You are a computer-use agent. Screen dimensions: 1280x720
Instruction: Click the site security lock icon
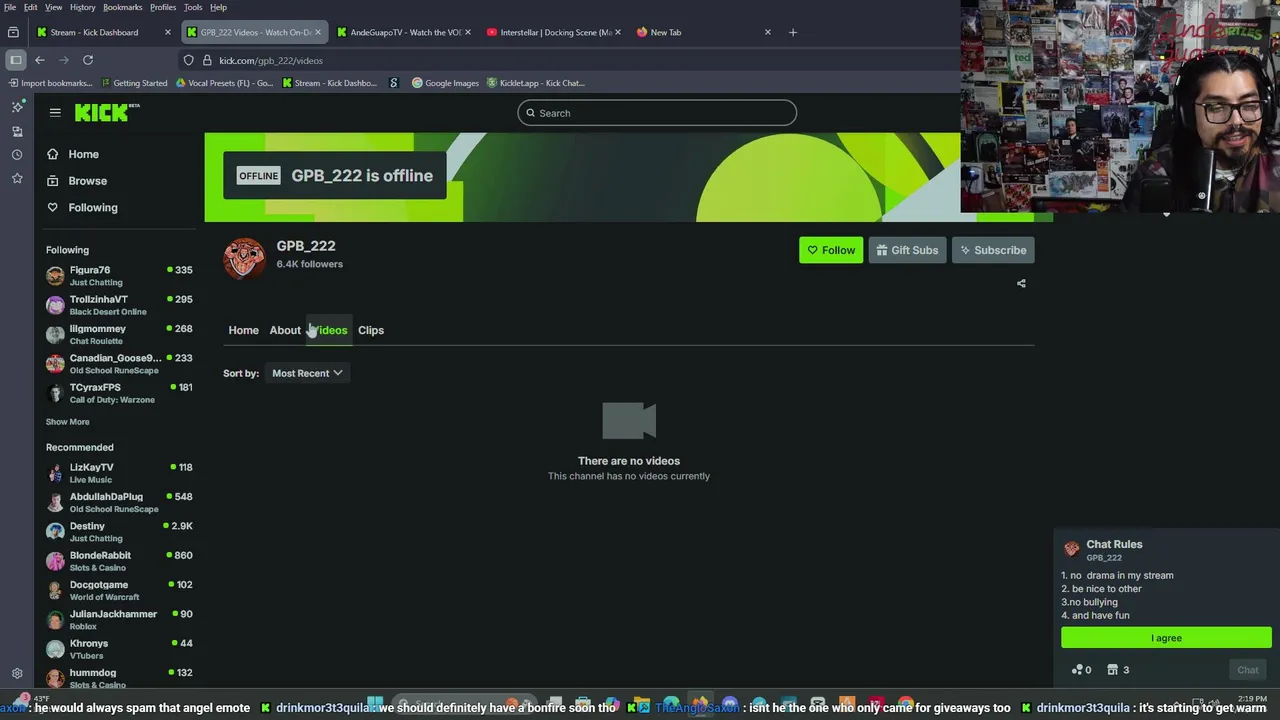(205, 60)
